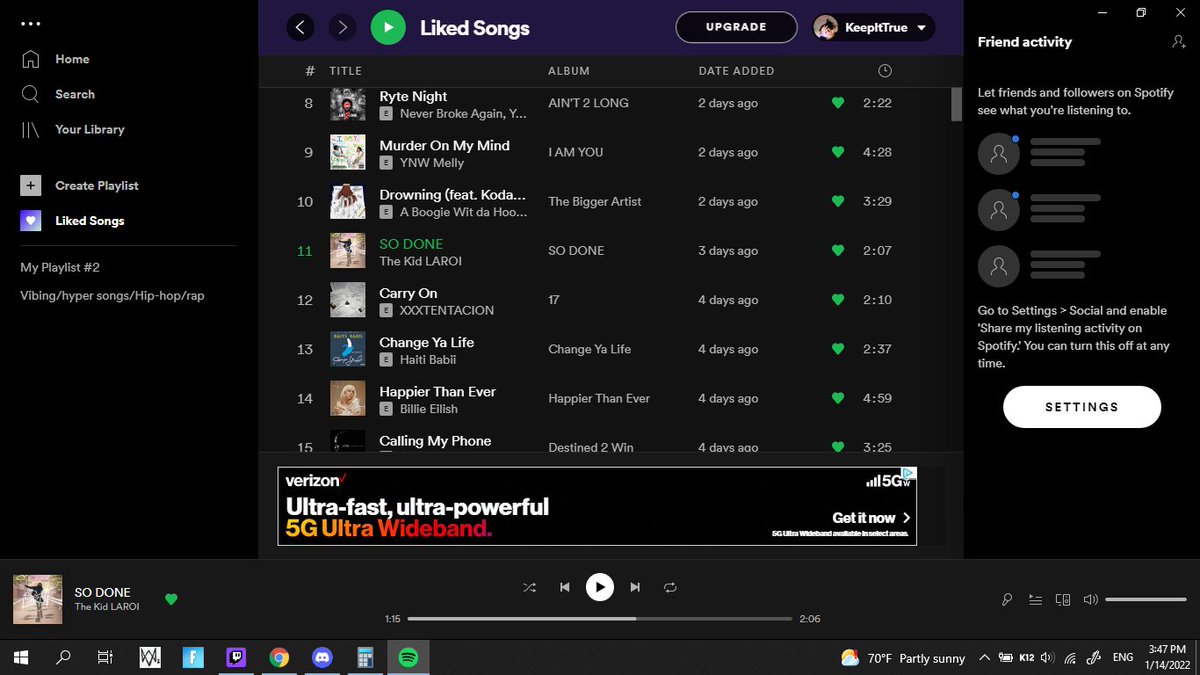Unlike Change Ya Life with its heart

[x=838, y=349]
